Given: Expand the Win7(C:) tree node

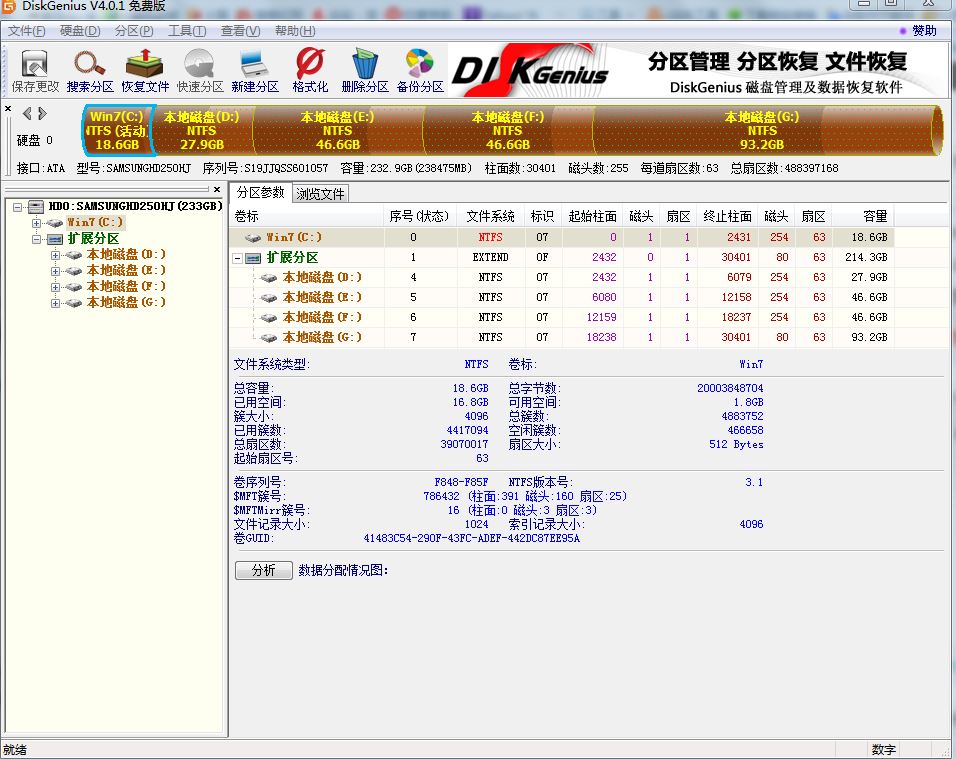Looking at the screenshot, I should (x=37, y=223).
